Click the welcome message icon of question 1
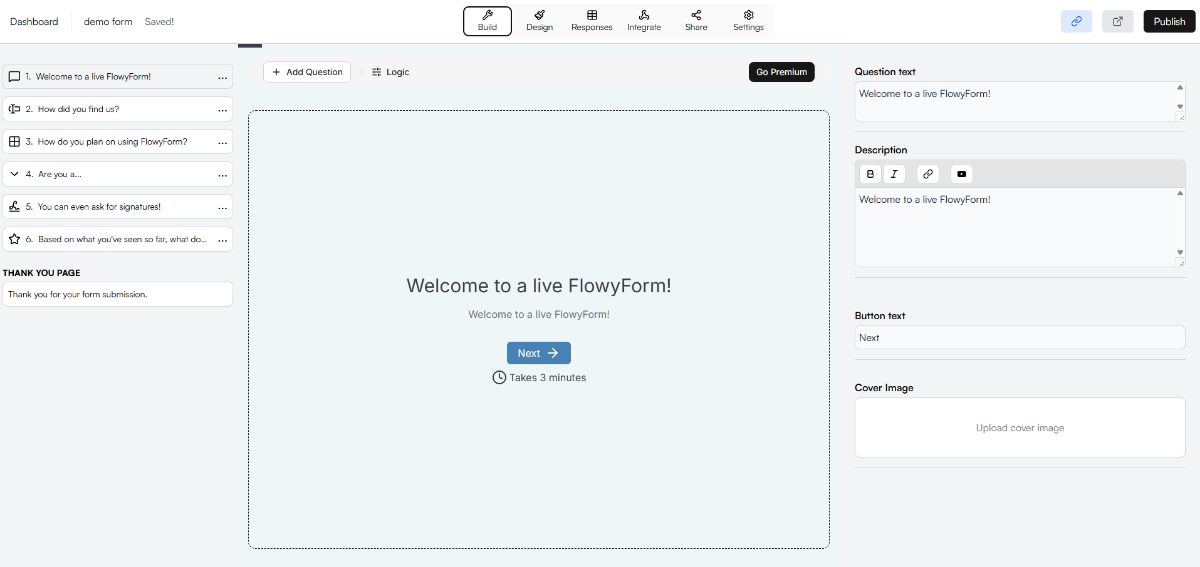This screenshot has width=1200, height=567. click(14, 77)
